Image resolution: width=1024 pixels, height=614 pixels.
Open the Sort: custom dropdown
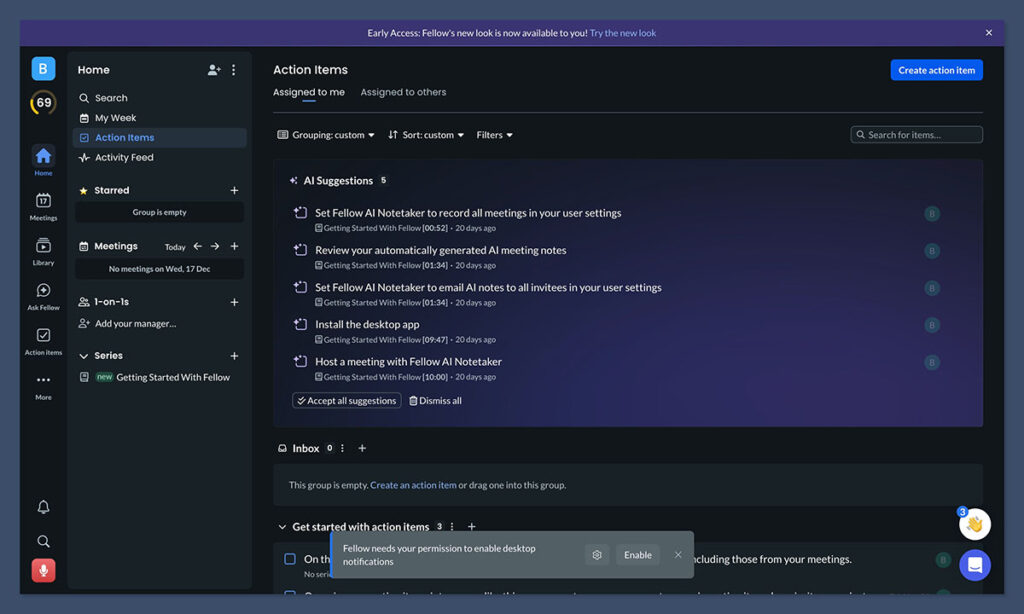point(426,135)
